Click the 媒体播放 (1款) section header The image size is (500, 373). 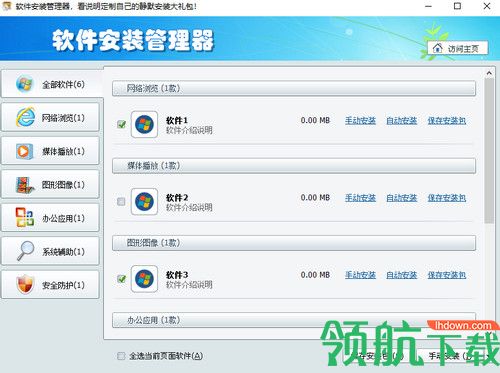pyautogui.click(x=294, y=166)
